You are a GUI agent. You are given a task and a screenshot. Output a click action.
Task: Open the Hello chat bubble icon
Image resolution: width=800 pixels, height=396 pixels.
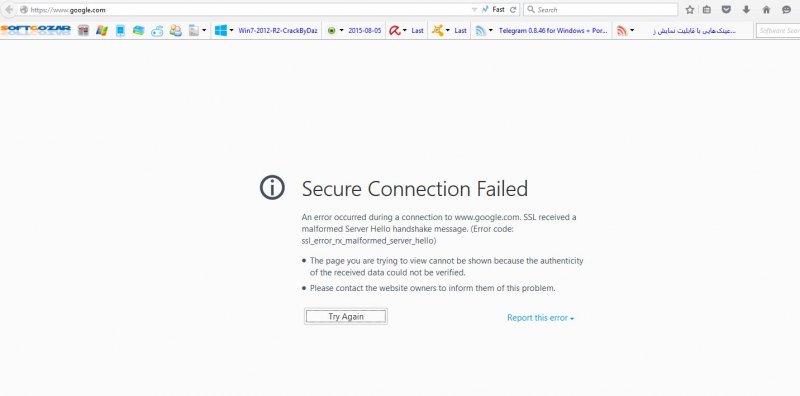click(786, 10)
